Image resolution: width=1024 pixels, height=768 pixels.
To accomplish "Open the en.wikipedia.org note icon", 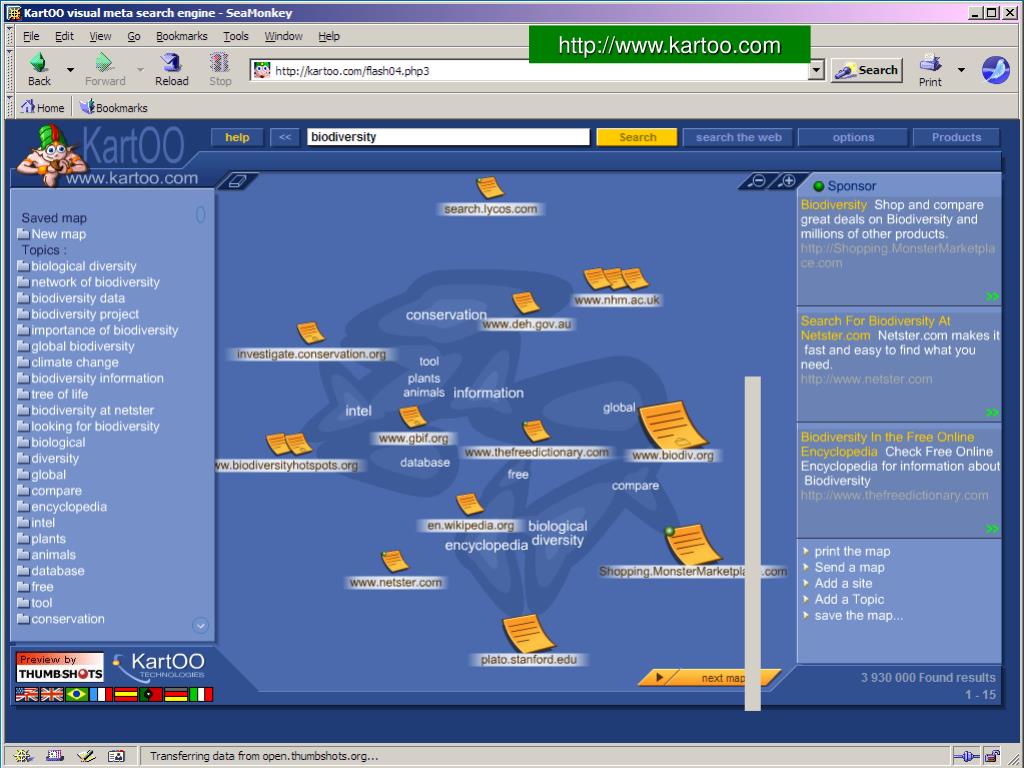I will [x=470, y=504].
